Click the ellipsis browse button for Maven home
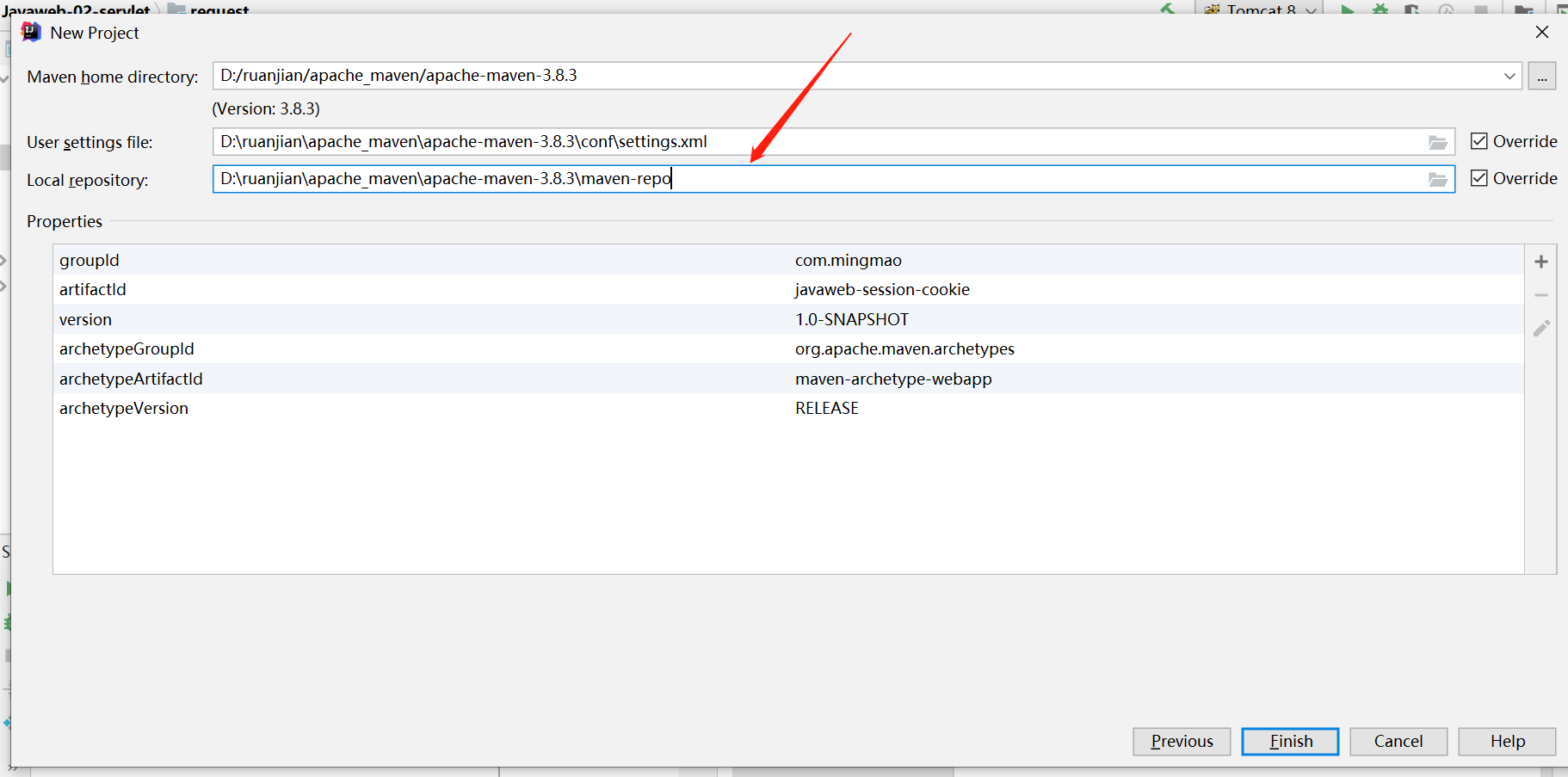Screen dimensions: 1568x777 click(1541, 76)
